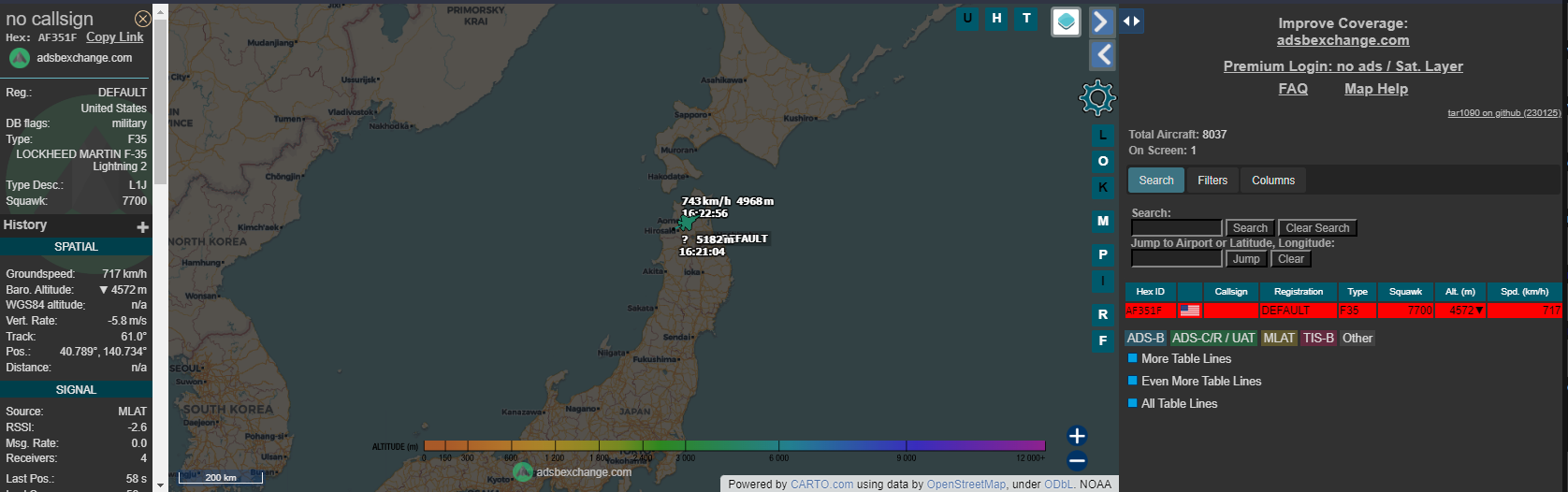Click the ADS-C/R / UAT legend label

1213,339
